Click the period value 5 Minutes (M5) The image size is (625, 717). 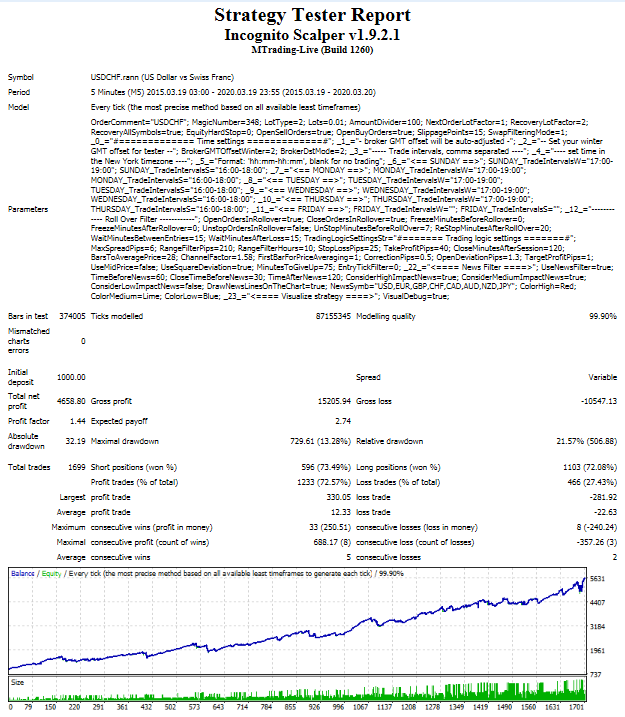point(118,92)
